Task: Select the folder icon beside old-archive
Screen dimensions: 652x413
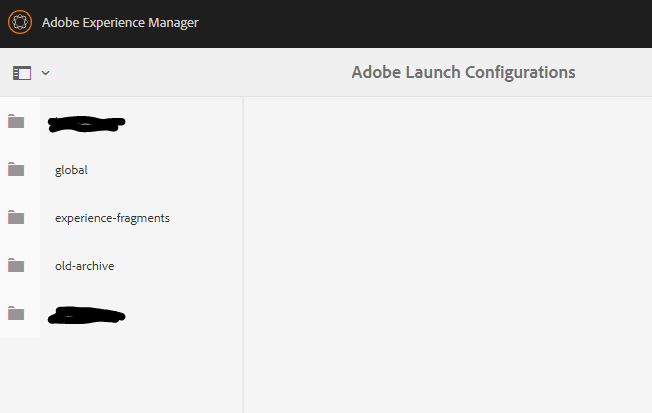Action: point(16,266)
